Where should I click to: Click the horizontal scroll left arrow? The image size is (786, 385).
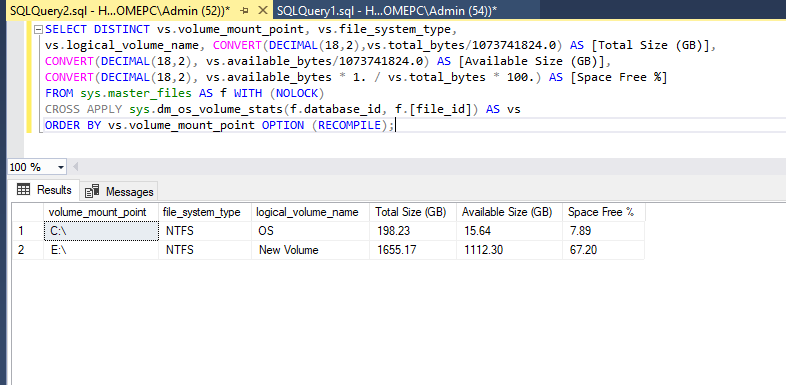tap(76, 167)
